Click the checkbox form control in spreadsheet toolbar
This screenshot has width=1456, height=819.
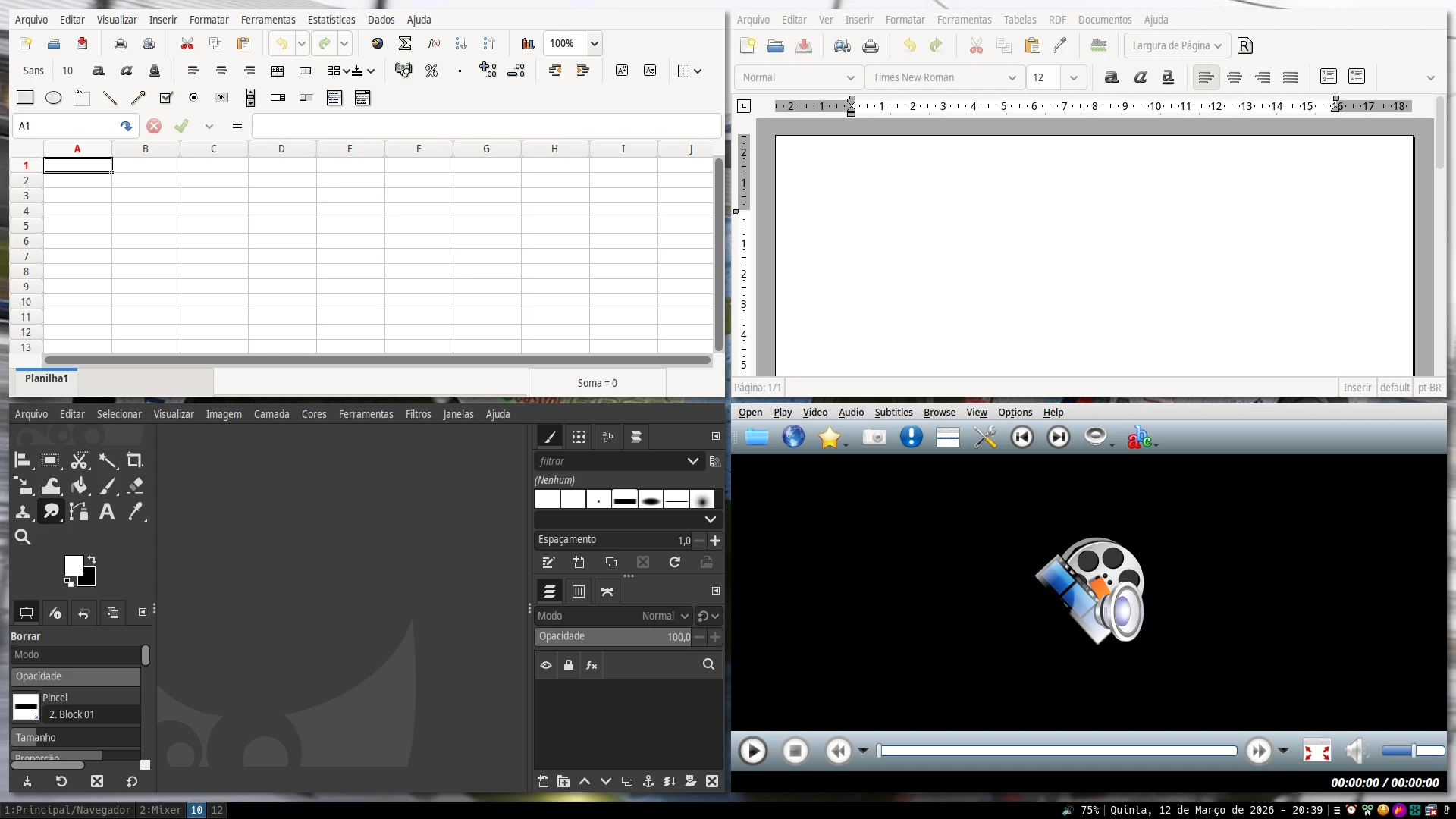166,98
